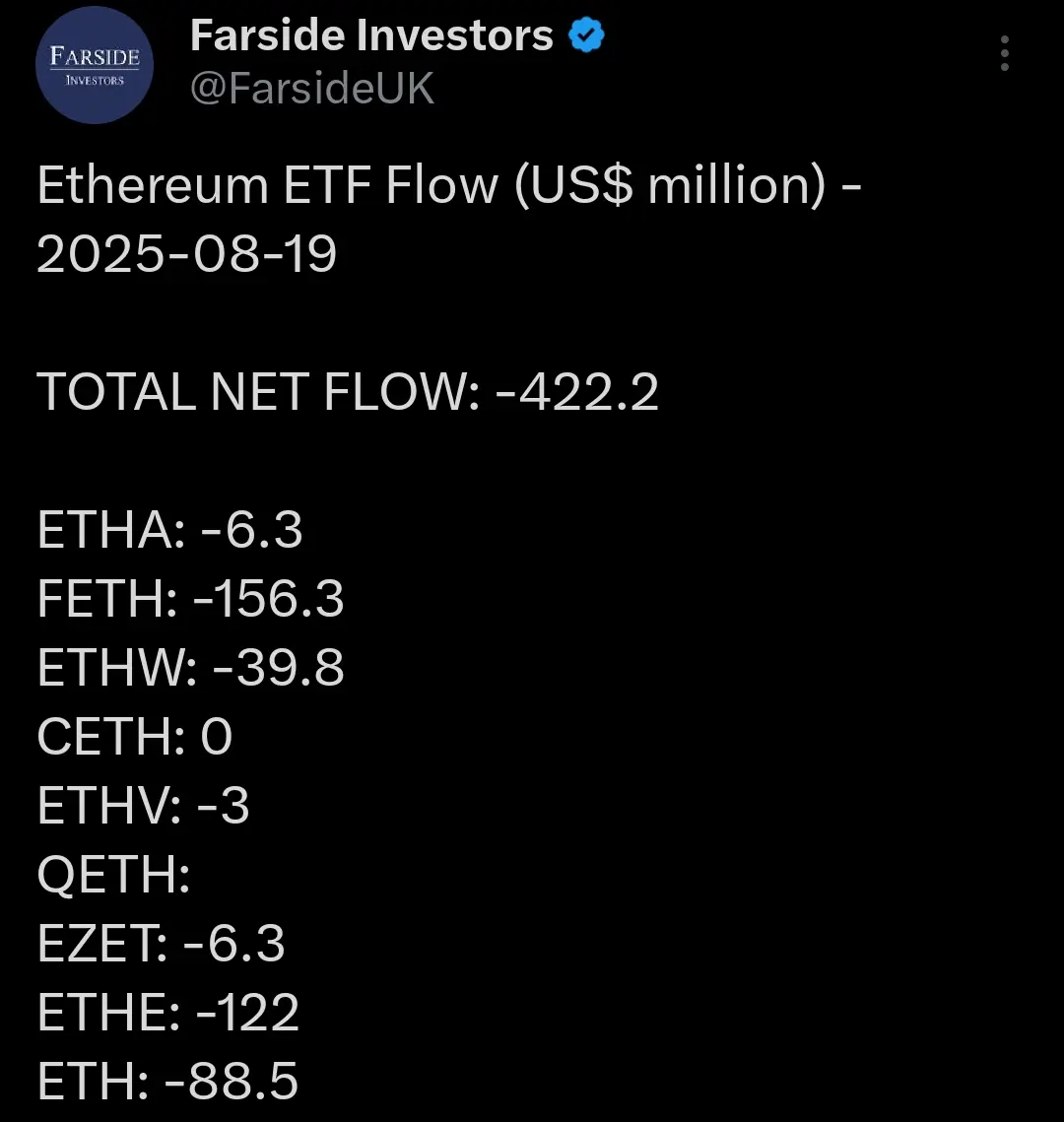The image size is (1064, 1122).
Task: Click the -422.2 total value
Action: (x=576, y=392)
